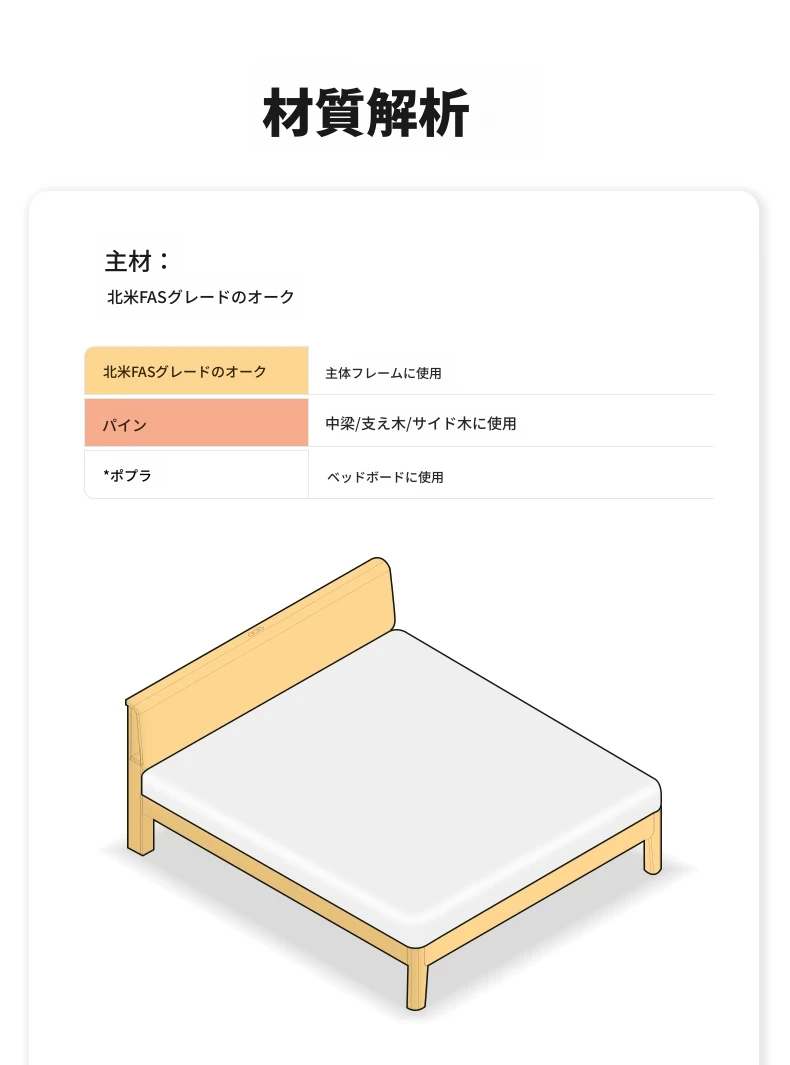The height and width of the screenshot is (1065, 790).
Task: Select the 主材： label
Action: coord(137,261)
